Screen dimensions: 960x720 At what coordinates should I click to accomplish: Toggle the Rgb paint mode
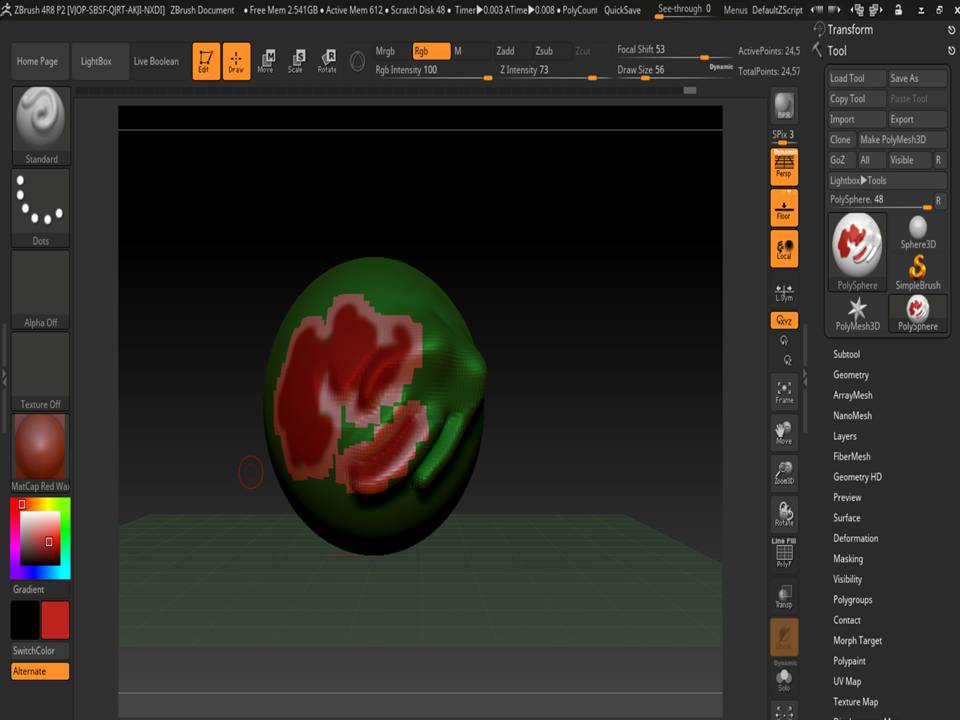(x=431, y=51)
